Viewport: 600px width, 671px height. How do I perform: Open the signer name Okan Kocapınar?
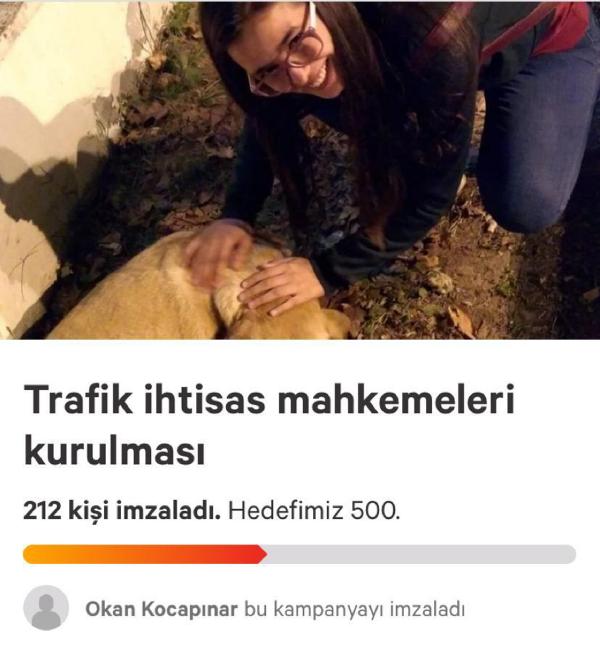point(161,609)
